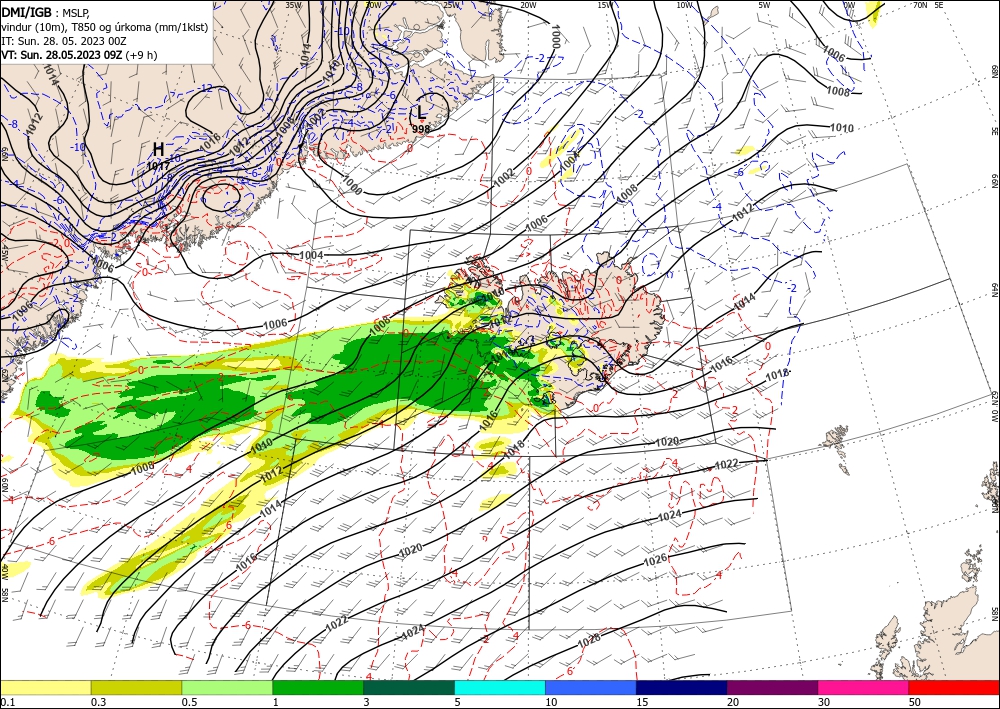Click the legend scale value '0.3'
Image resolution: width=1000 pixels, height=709 pixels.
(98, 702)
